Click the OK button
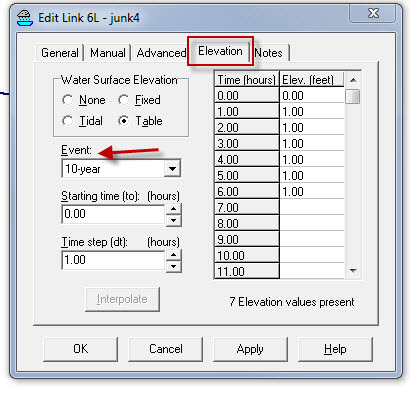Image resolution: width=413 pixels, height=397 pixels. click(81, 349)
